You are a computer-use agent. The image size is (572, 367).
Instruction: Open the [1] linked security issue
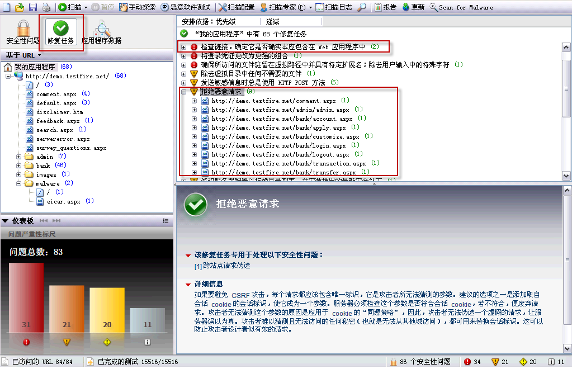(222, 266)
